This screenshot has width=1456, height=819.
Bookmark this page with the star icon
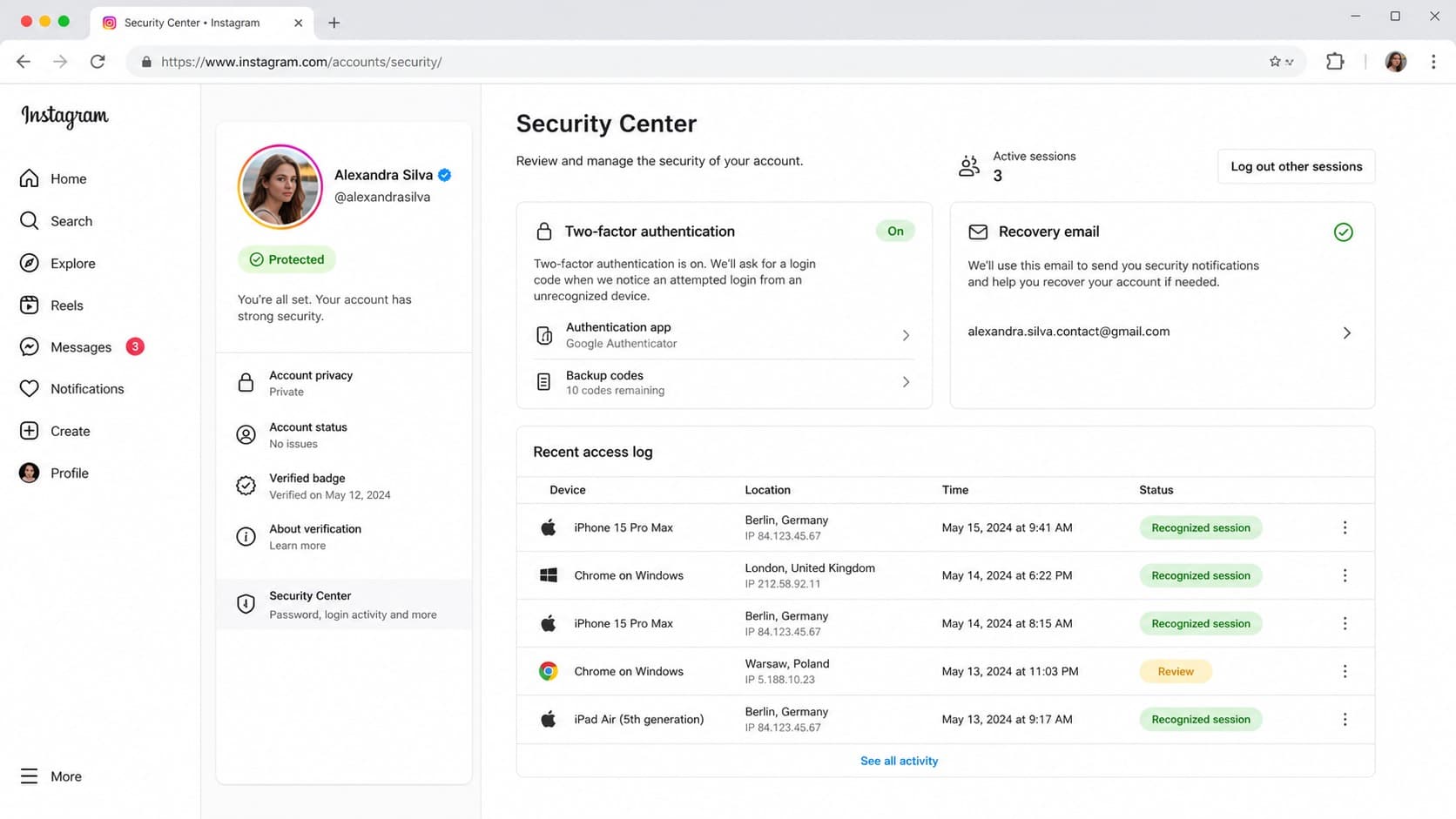[1275, 62]
